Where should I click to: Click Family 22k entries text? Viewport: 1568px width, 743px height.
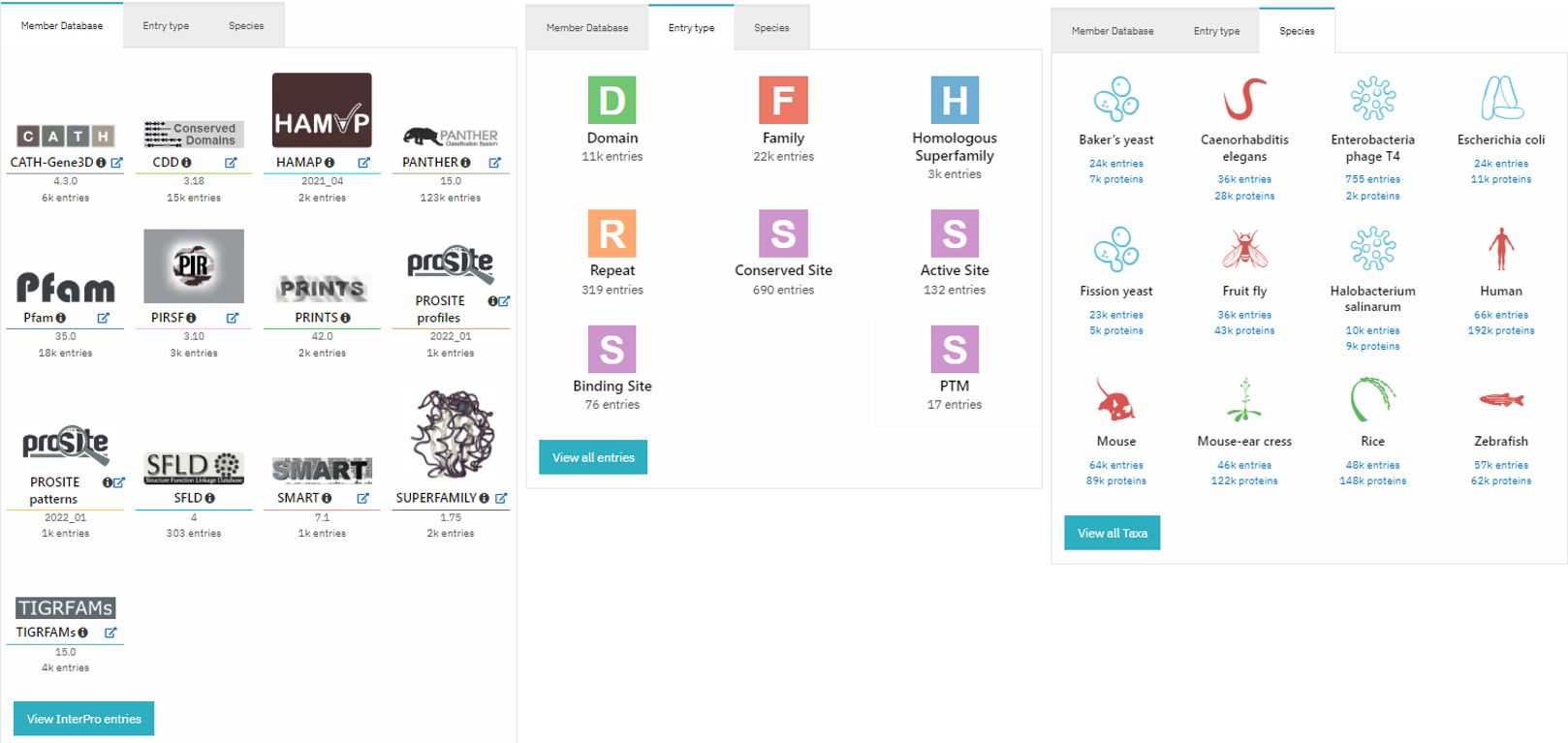point(783,156)
